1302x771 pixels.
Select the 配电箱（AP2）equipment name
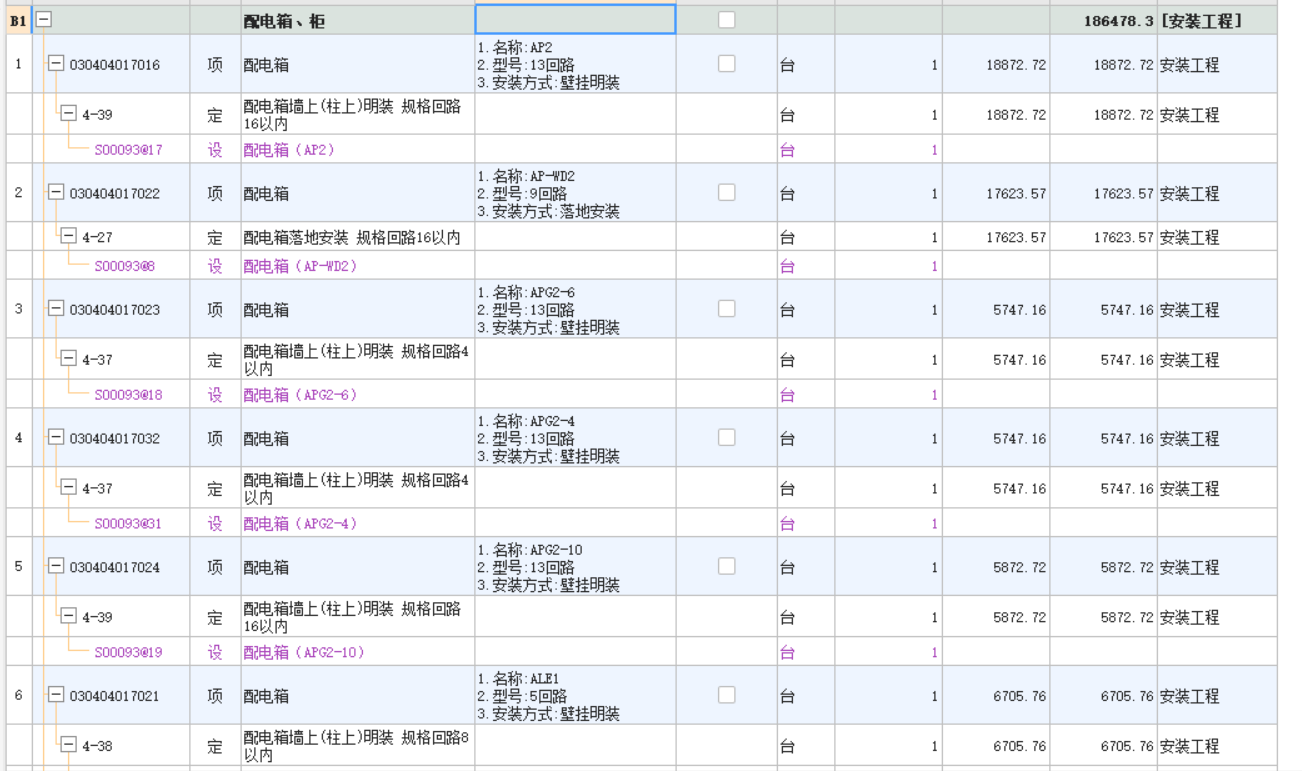pyautogui.click(x=289, y=150)
